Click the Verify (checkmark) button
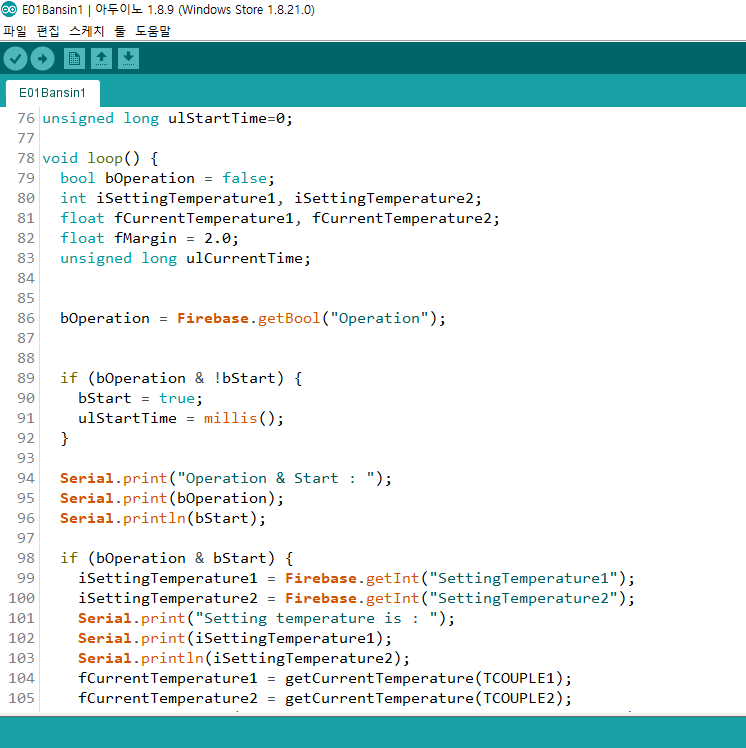The image size is (746, 748). 16,59
